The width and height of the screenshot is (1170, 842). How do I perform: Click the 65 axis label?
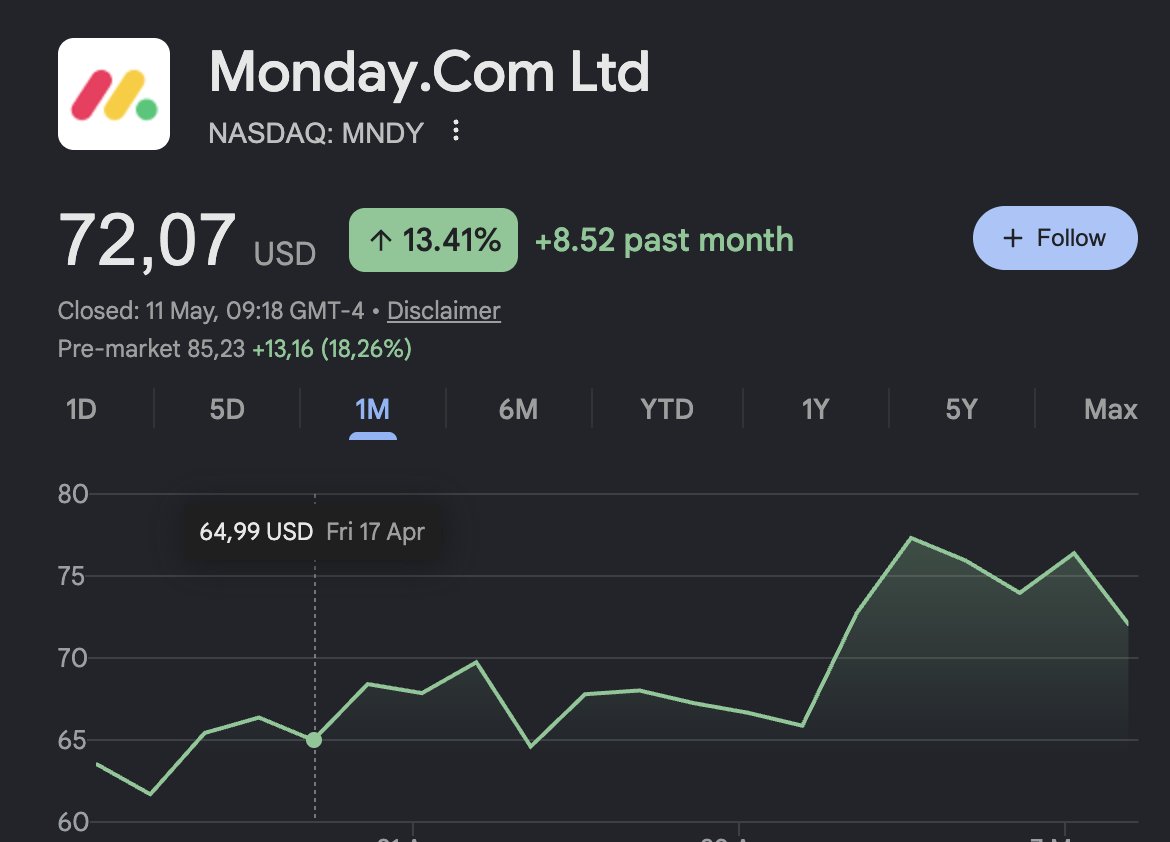(73, 740)
